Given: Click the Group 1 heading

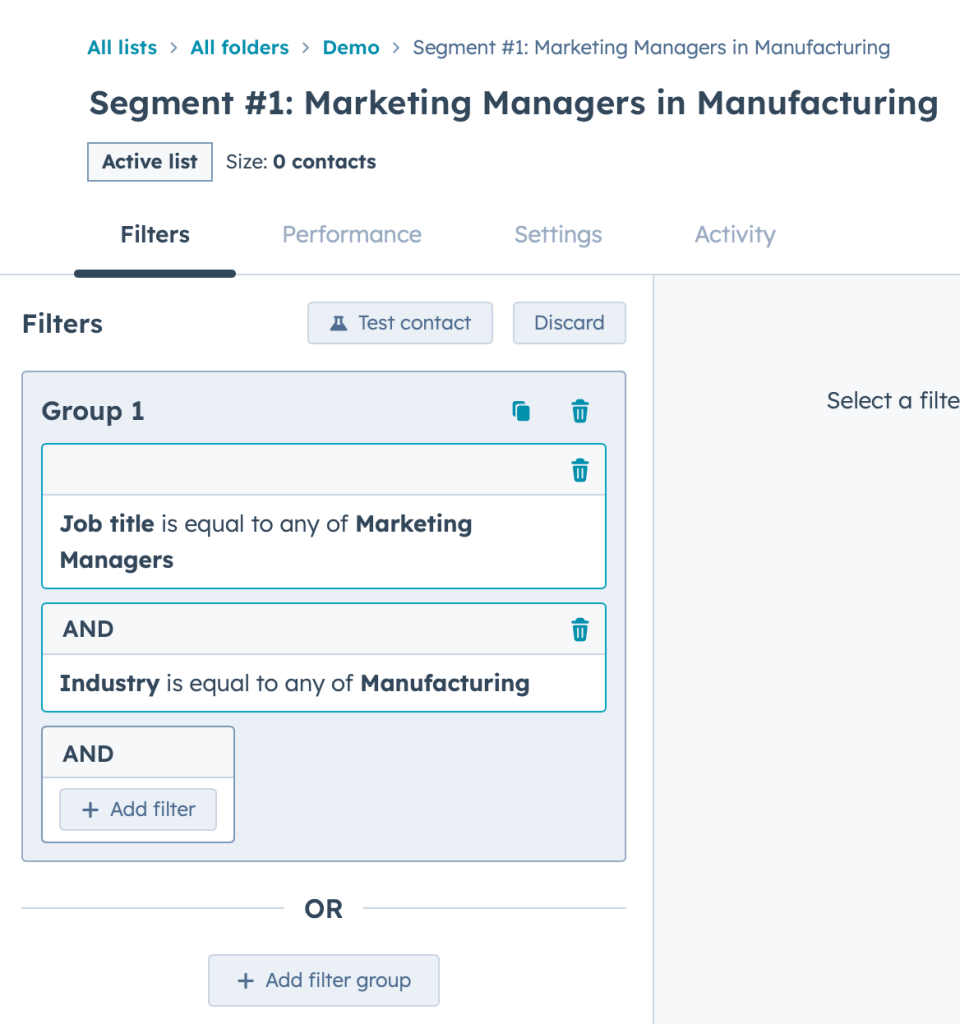Looking at the screenshot, I should pyautogui.click(x=93, y=411).
